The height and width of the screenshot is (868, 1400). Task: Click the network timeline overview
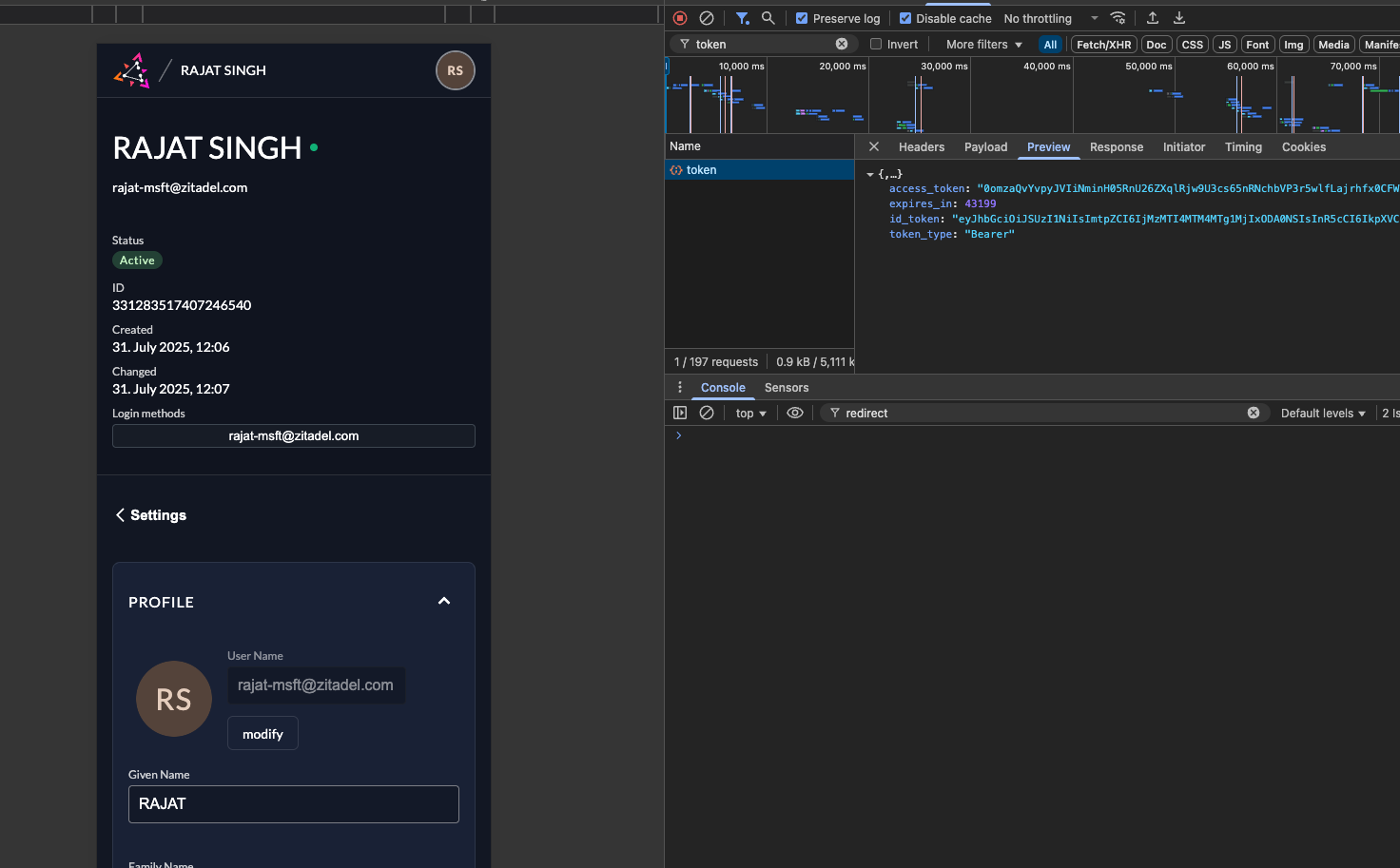1032,95
